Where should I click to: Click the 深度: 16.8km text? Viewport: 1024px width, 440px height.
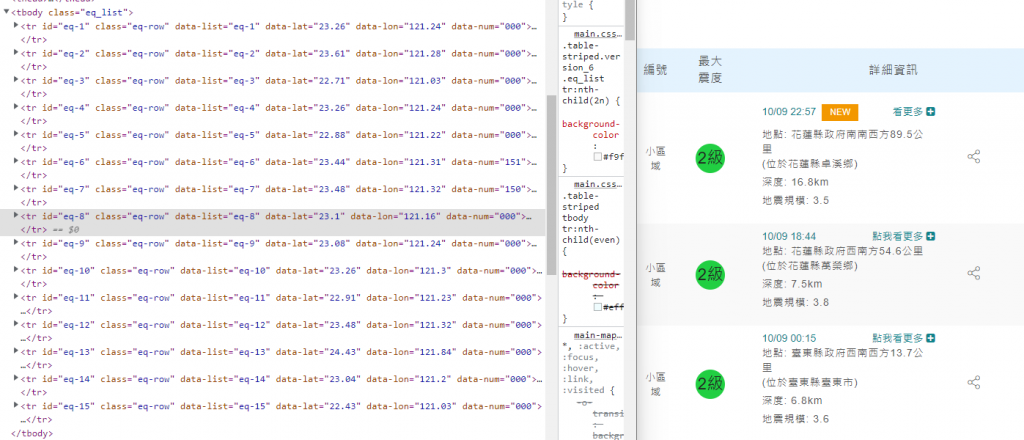795,182
